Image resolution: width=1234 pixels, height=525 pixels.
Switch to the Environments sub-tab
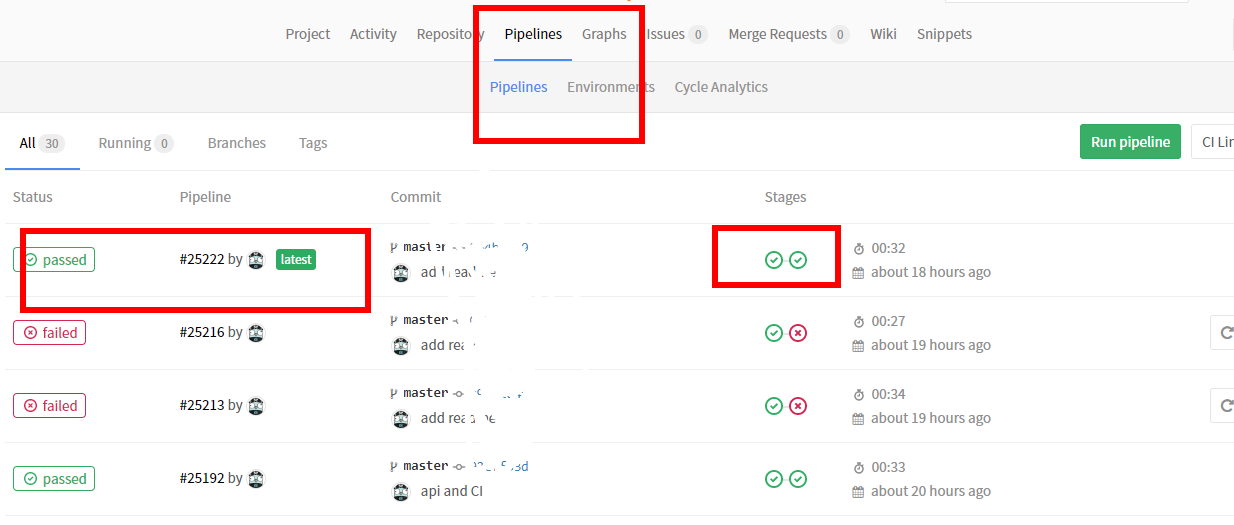point(610,87)
